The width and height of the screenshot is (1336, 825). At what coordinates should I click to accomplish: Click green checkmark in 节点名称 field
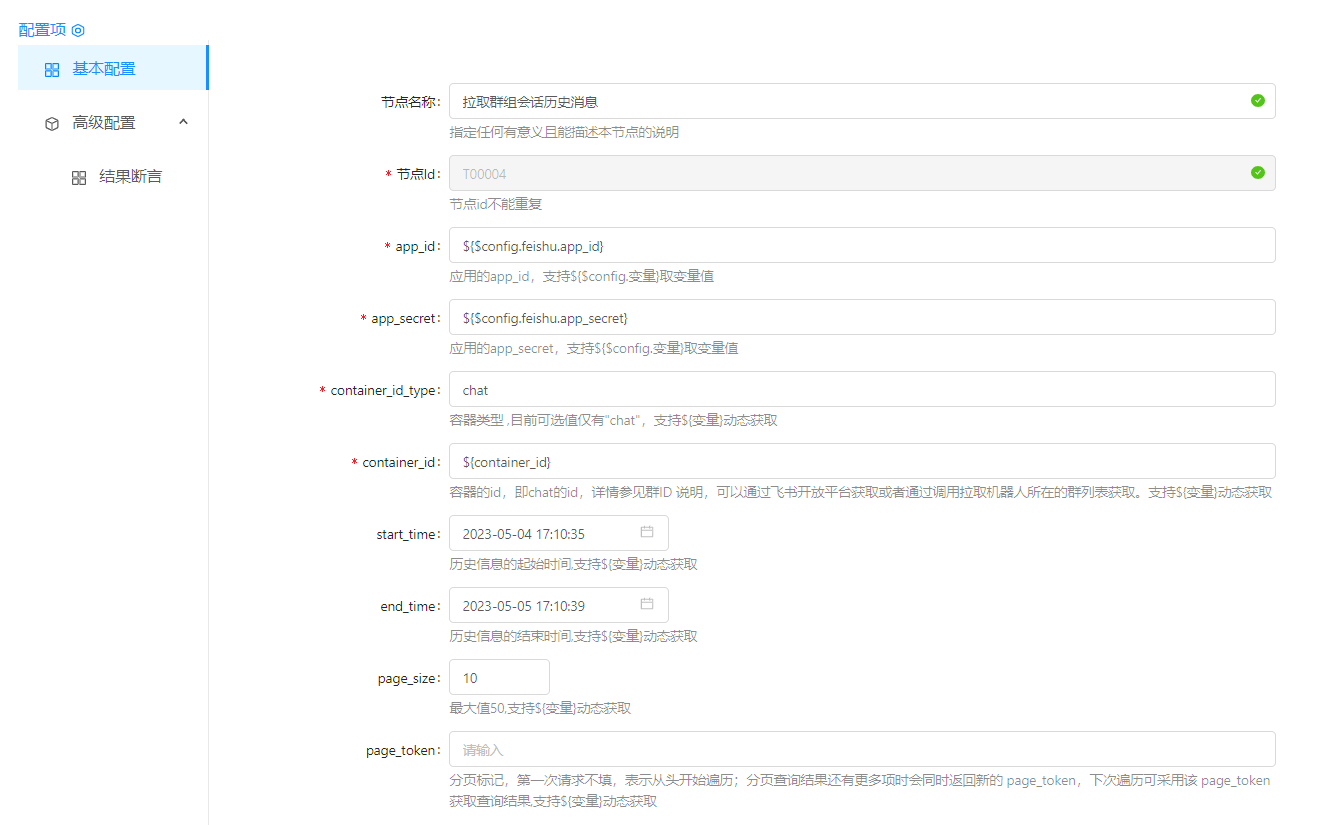pyautogui.click(x=1257, y=101)
